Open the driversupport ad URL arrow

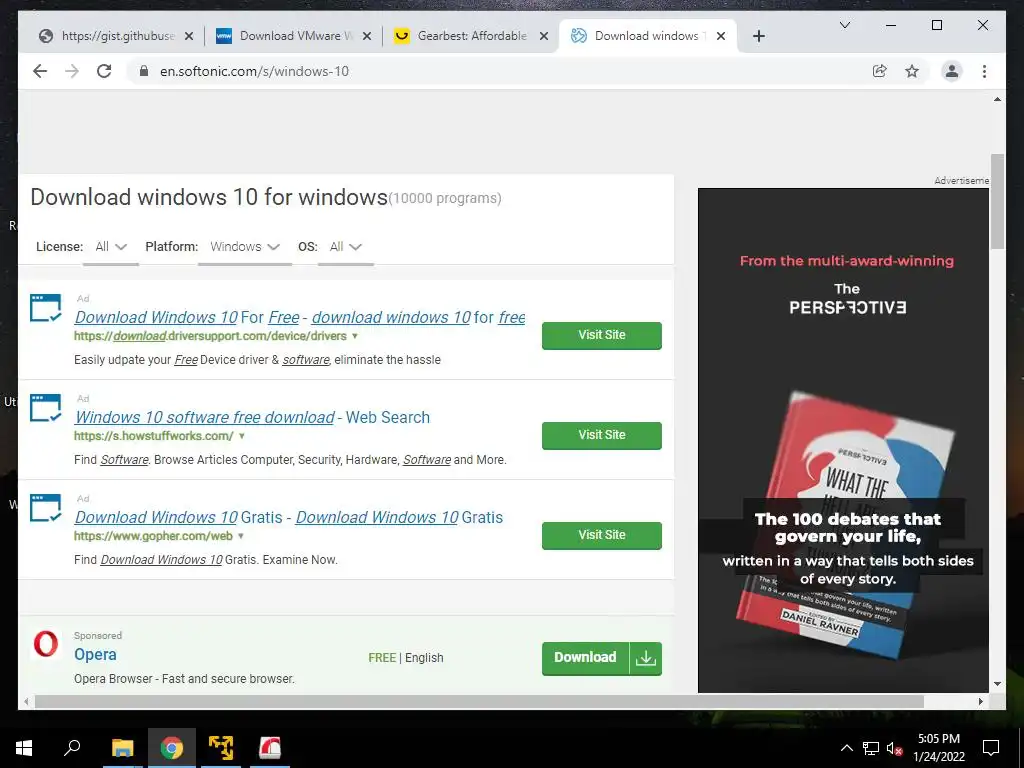click(x=355, y=336)
